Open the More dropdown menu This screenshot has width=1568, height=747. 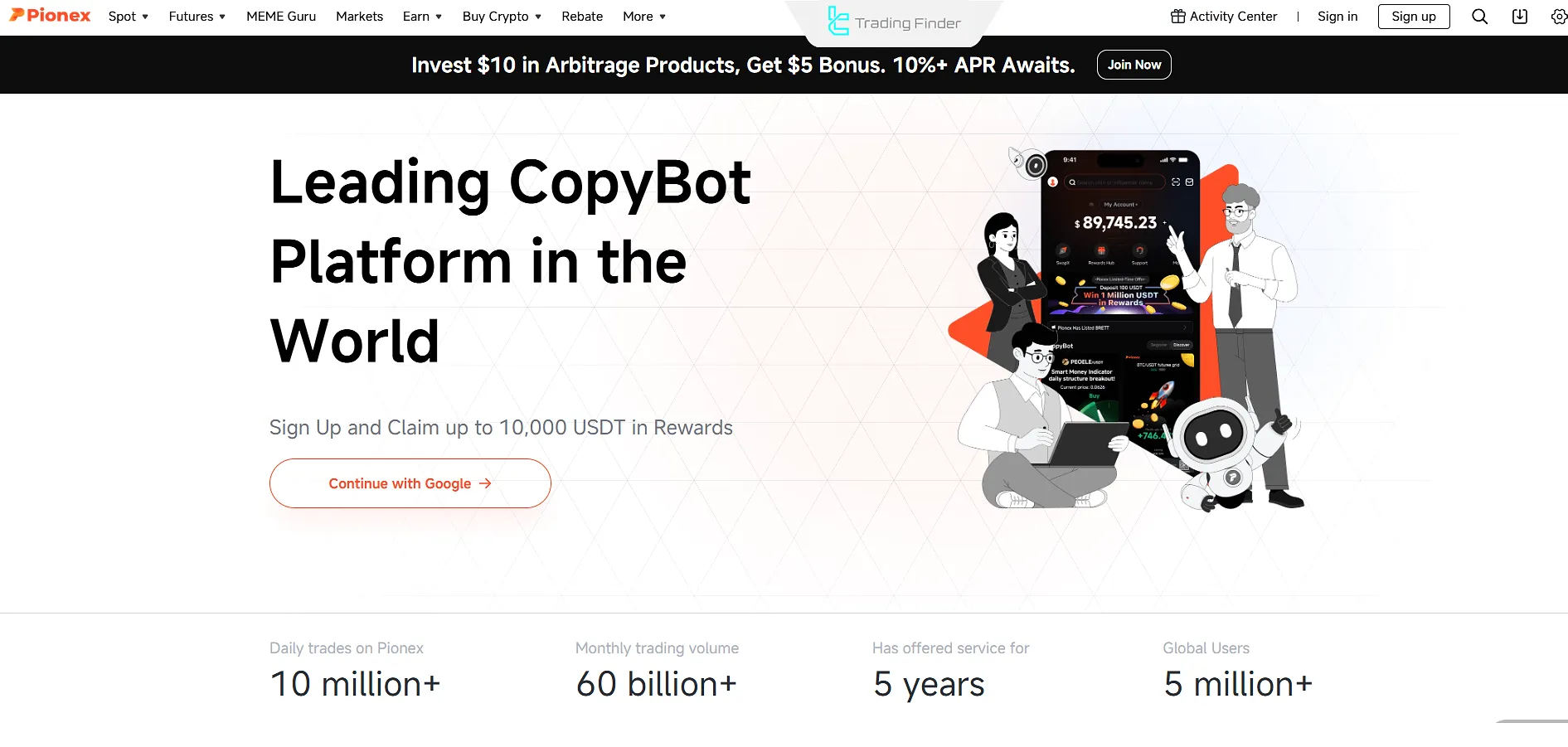coord(644,17)
